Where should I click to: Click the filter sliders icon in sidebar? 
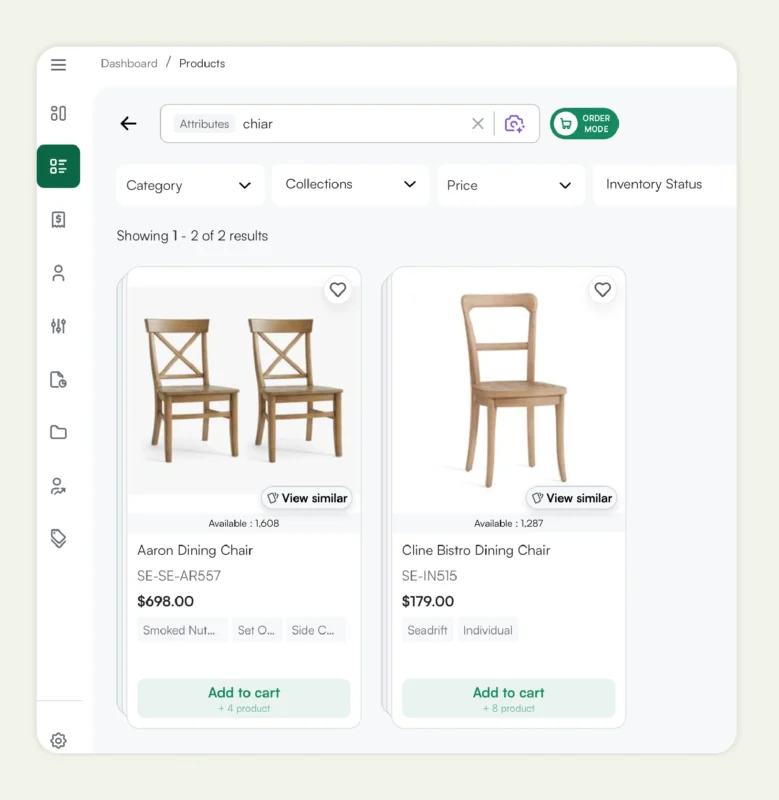click(58, 326)
